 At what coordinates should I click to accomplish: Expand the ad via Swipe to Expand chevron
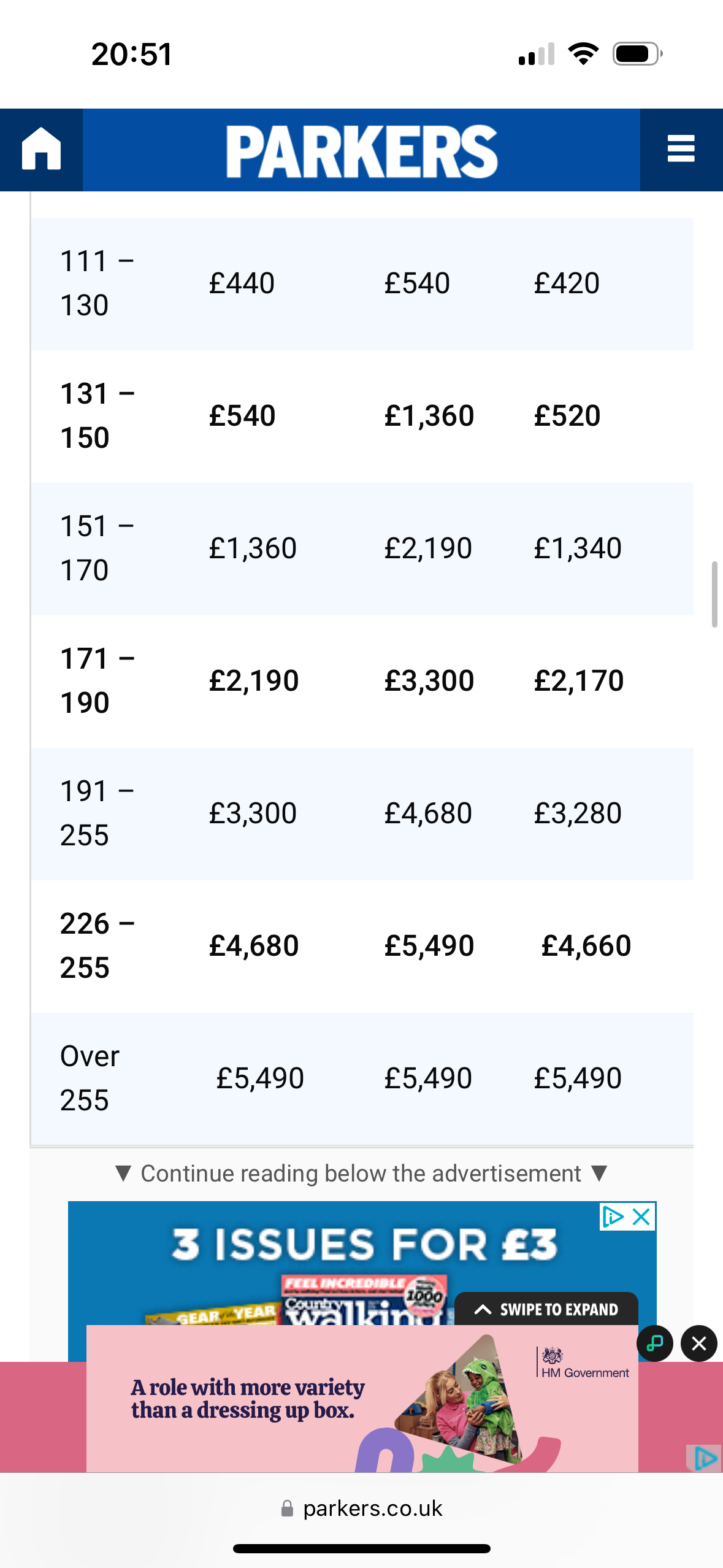[483, 1309]
